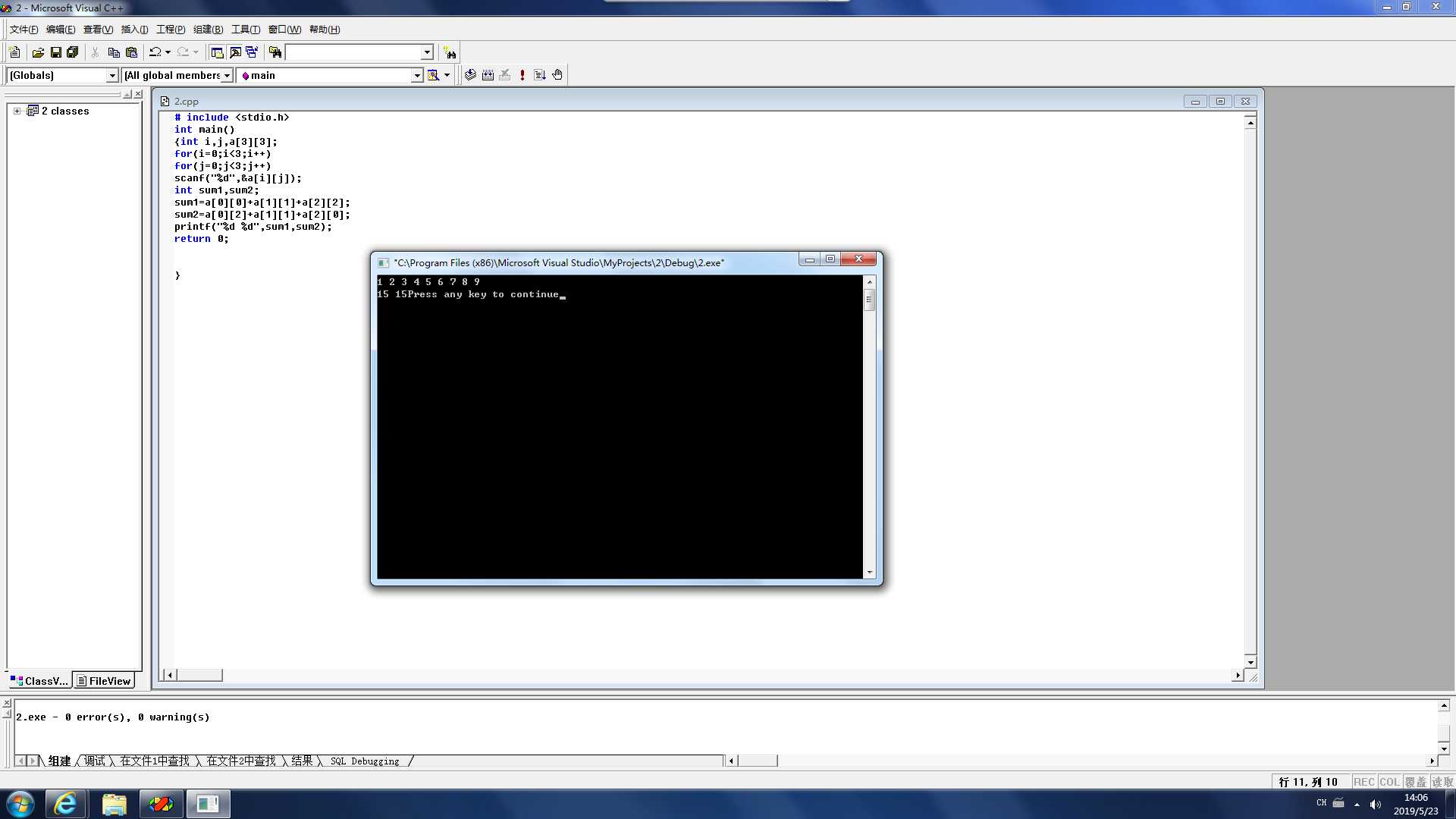Open the 帮助(H) menu
1456x819 pixels.
tap(325, 30)
